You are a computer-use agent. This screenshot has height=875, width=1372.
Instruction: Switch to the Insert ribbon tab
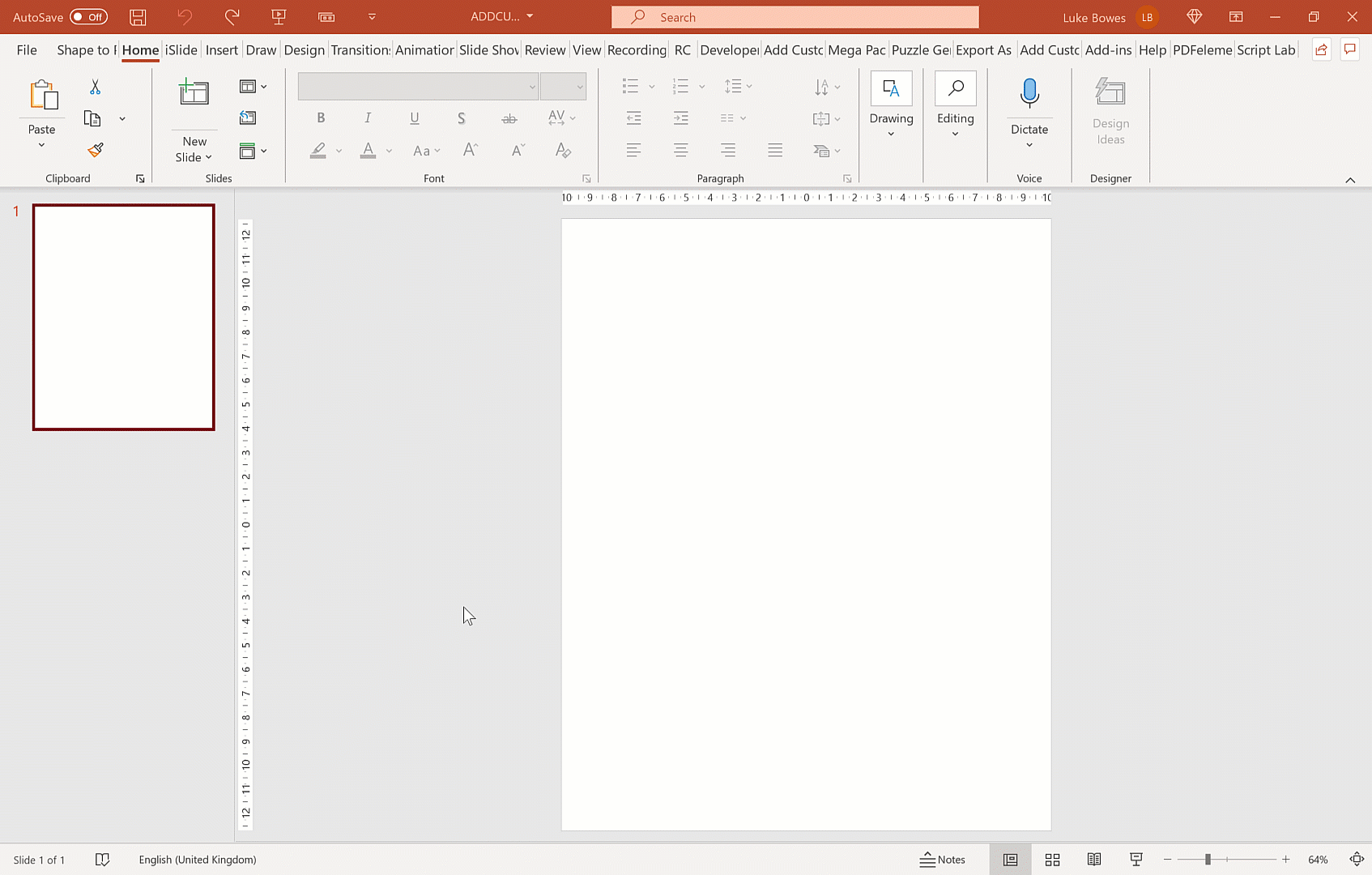222,49
